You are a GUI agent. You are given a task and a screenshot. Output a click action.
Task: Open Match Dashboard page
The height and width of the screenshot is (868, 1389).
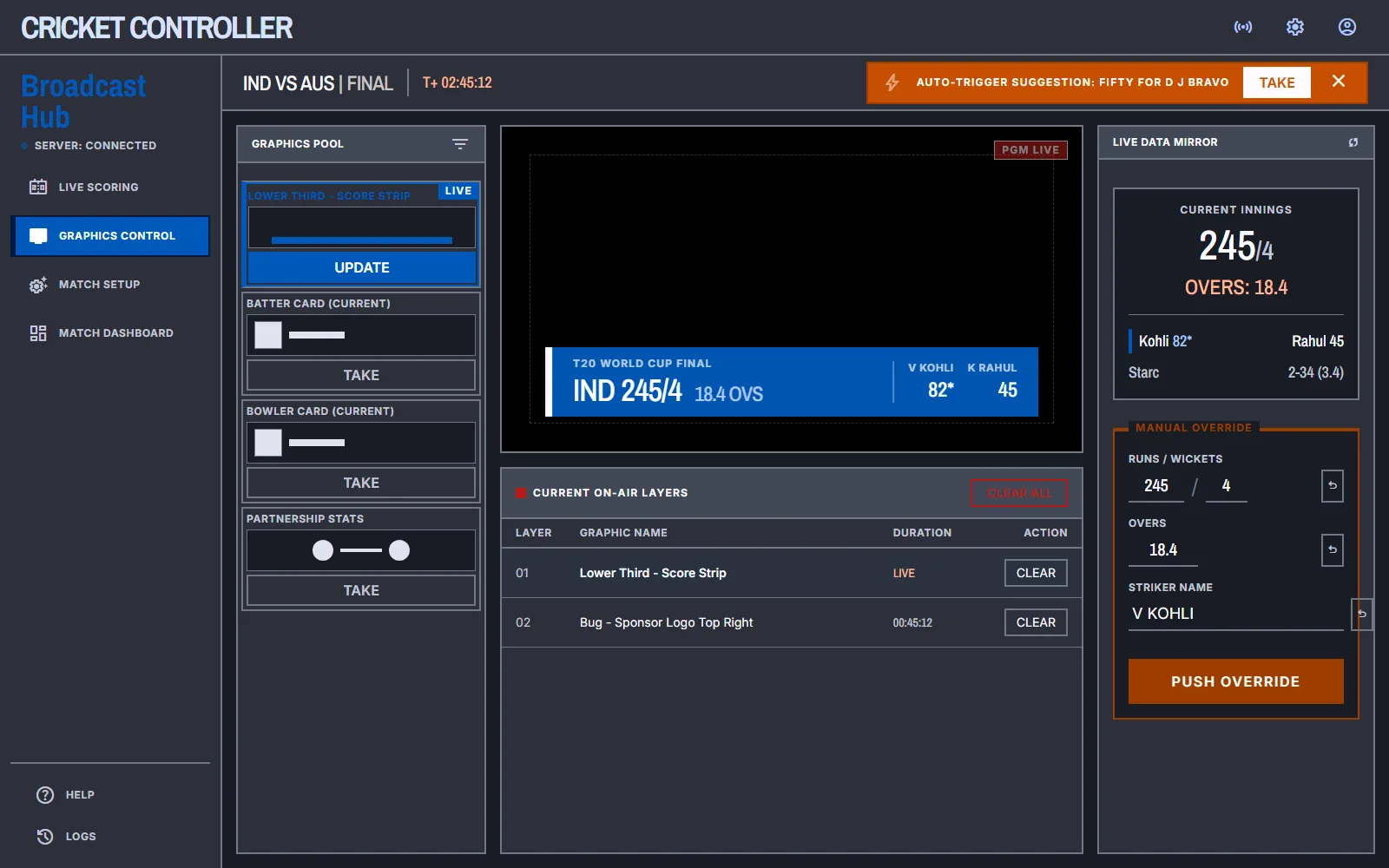(x=110, y=333)
